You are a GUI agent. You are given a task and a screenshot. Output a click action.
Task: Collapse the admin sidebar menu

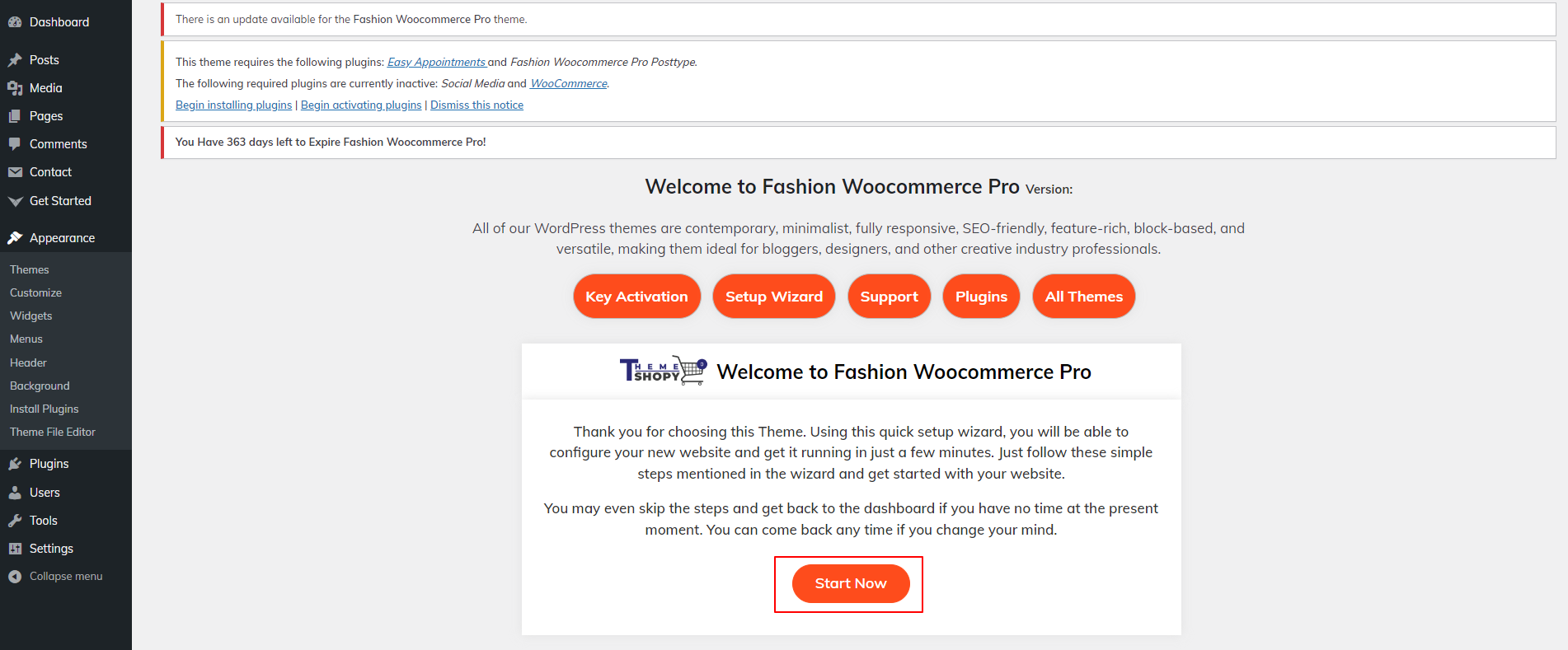click(56, 577)
